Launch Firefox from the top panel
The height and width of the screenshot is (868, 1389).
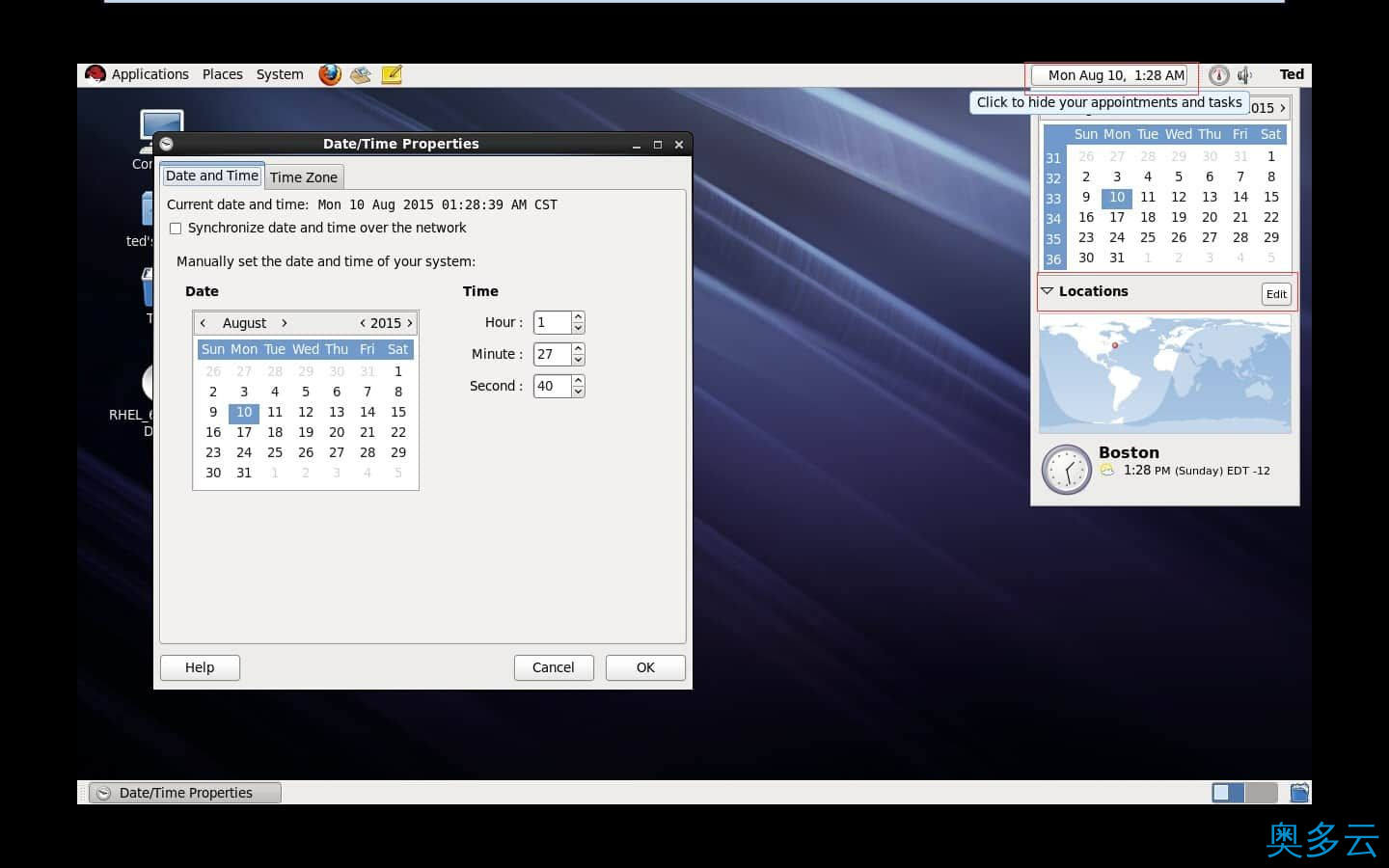330,74
